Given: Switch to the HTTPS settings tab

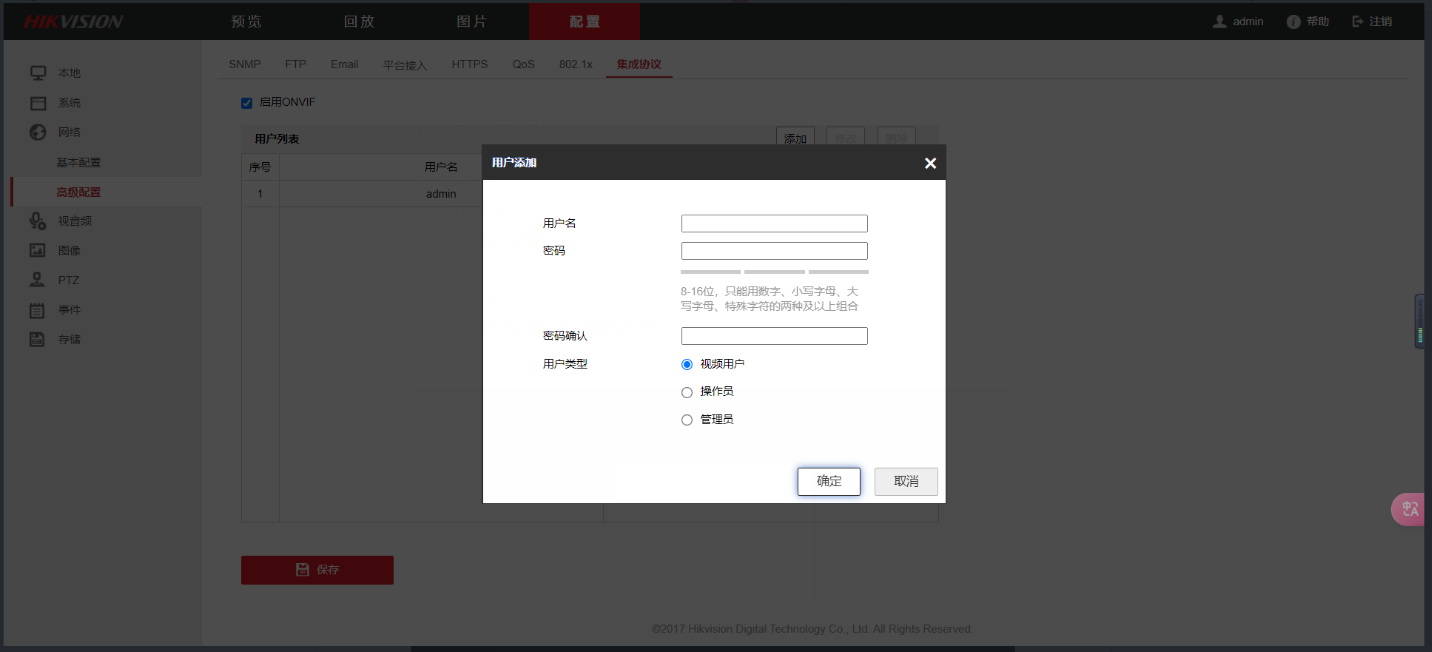Looking at the screenshot, I should (x=470, y=64).
